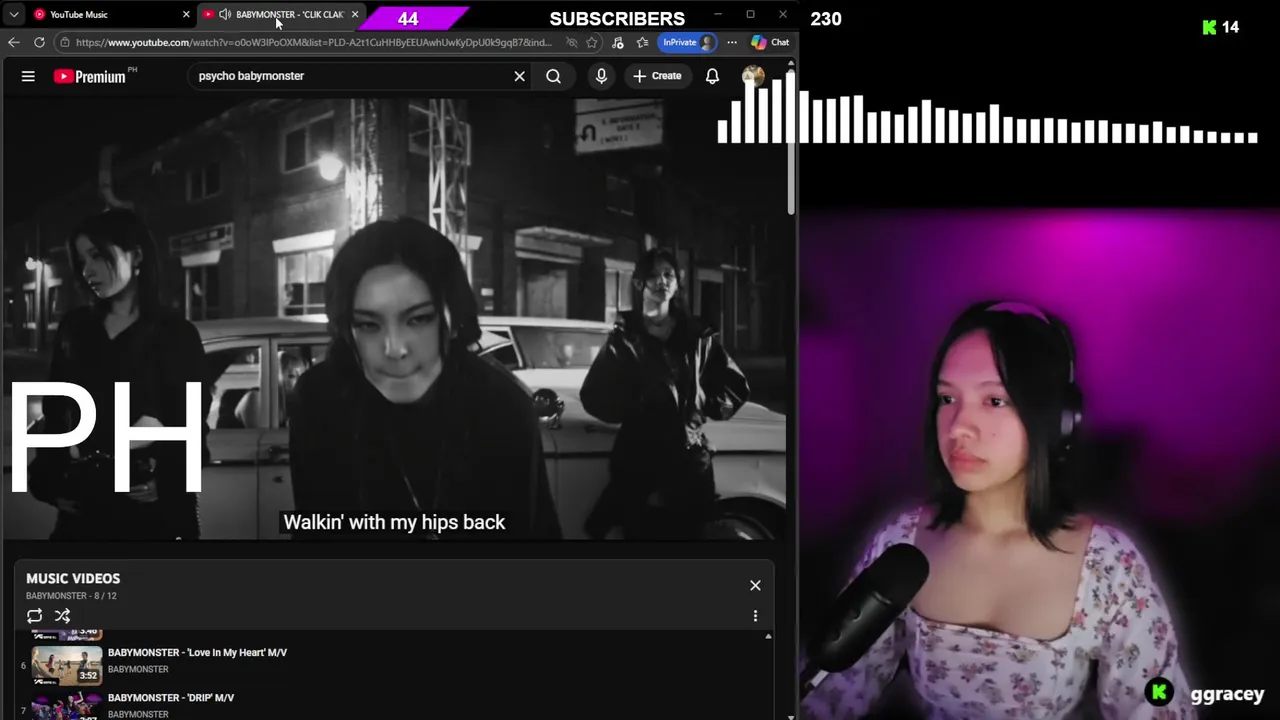
Task: Open the InPrivate profile button
Action: [688, 42]
